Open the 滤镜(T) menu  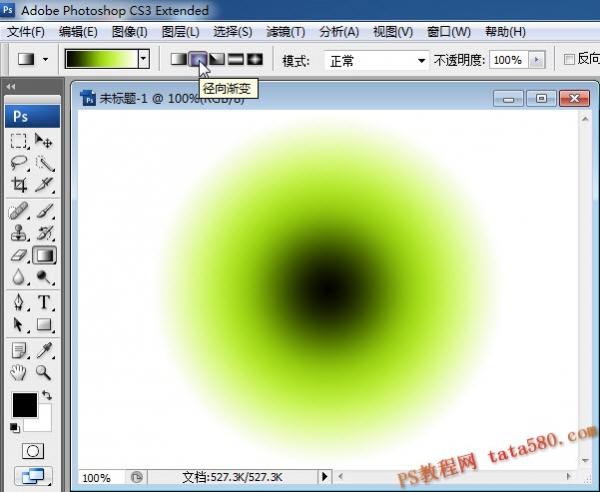(285, 32)
